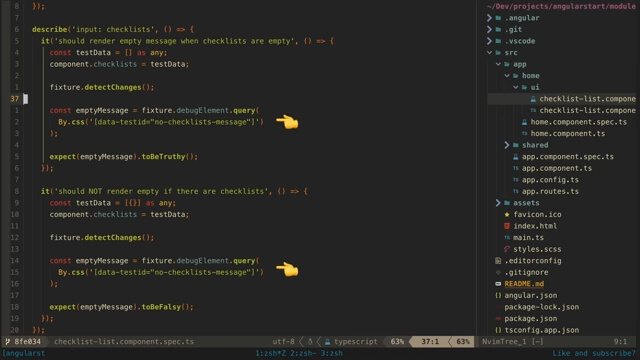Click the TS icon of app.routes.ts
This screenshot has height=360, width=640.
[516, 191]
